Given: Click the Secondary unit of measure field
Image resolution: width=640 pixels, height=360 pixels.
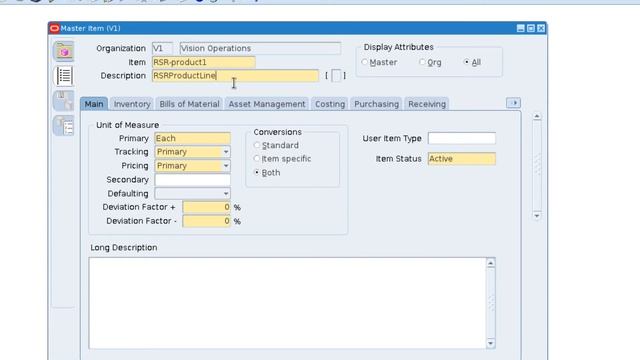Looking at the screenshot, I should (192, 180).
